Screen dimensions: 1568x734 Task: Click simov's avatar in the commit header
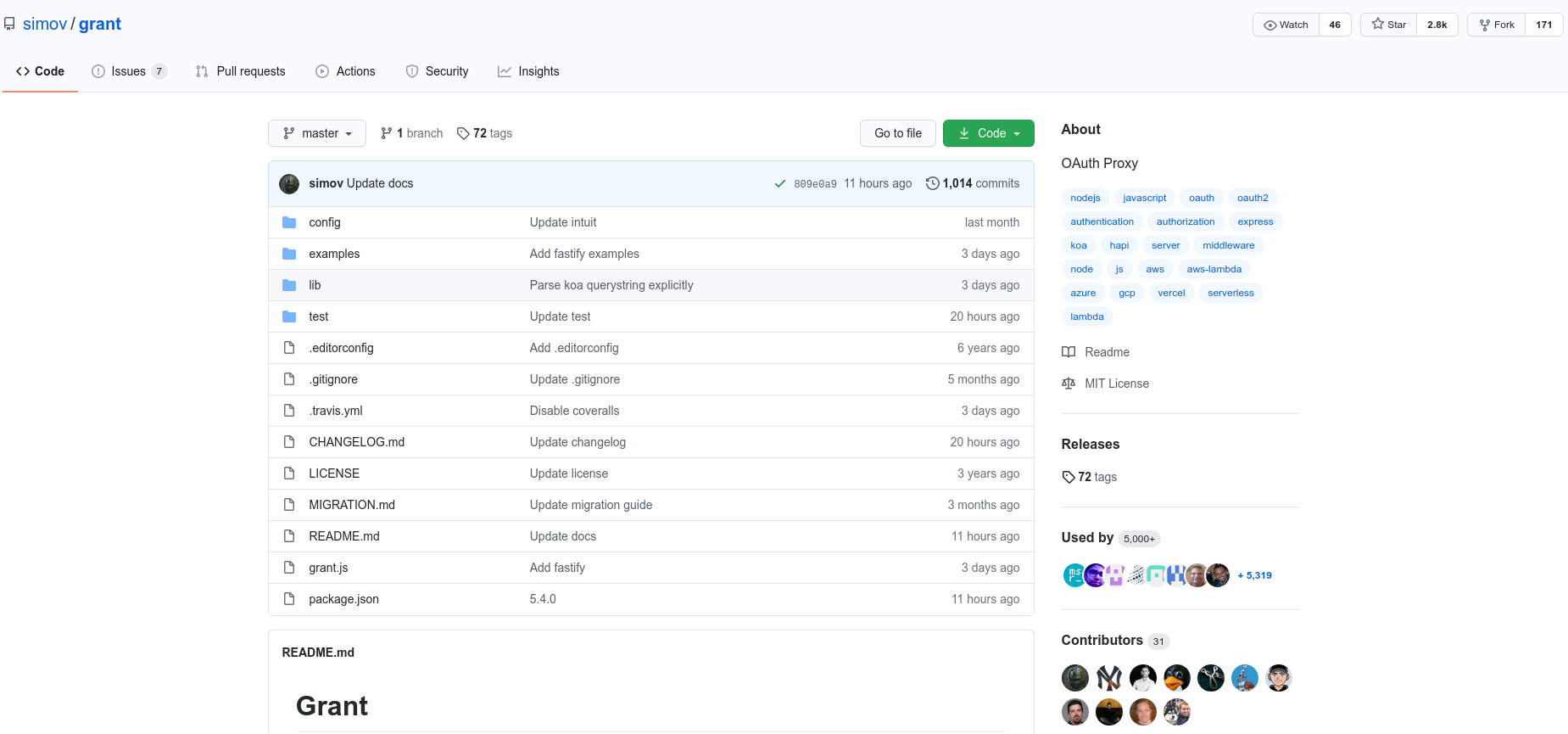(x=289, y=183)
